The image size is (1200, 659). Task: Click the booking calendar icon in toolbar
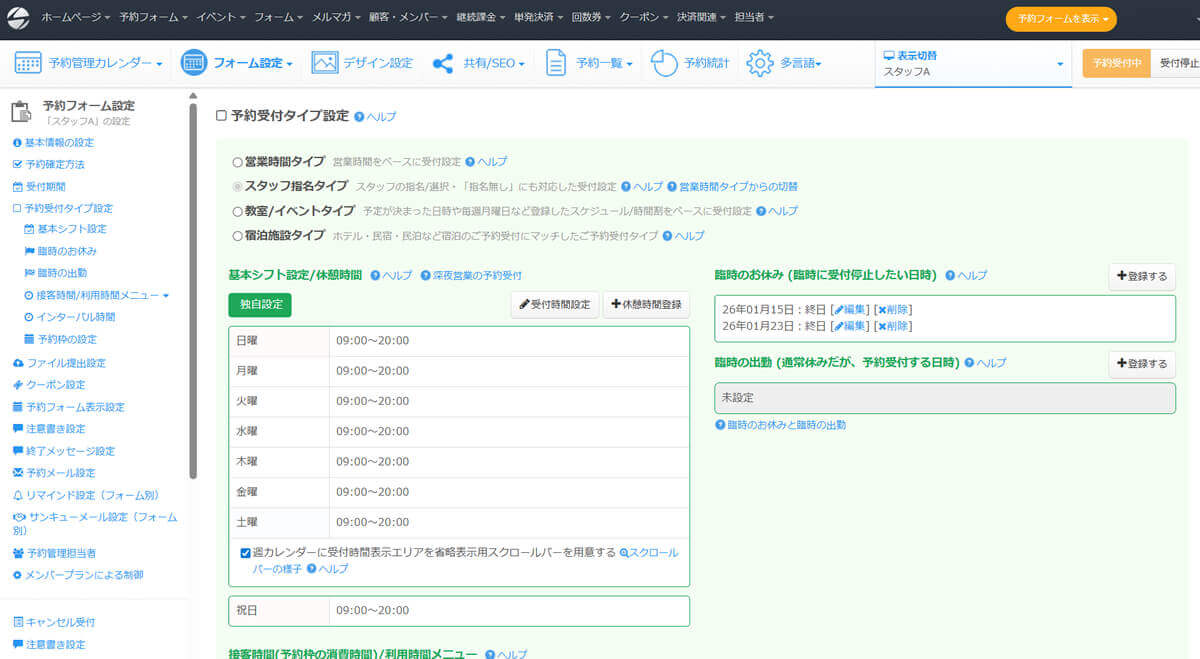pyautogui.click(x=28, y=63)
